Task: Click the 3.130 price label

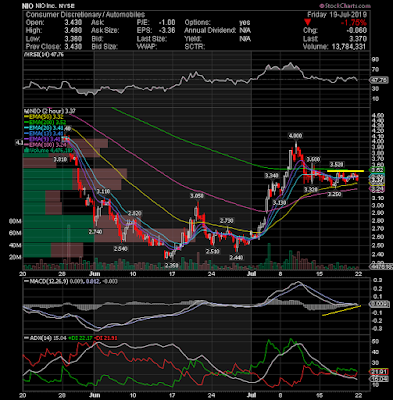Action: (279, 203)
